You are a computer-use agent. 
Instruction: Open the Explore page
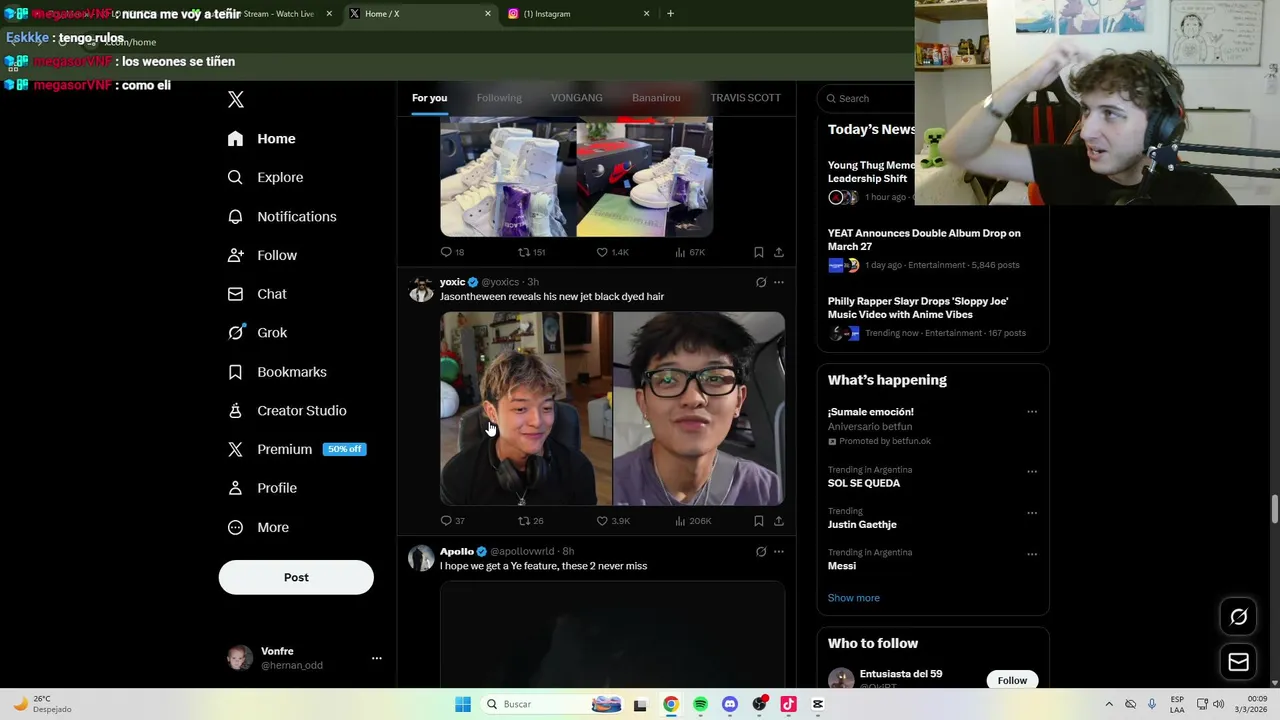pyautogui.click(x=266, y=178)
